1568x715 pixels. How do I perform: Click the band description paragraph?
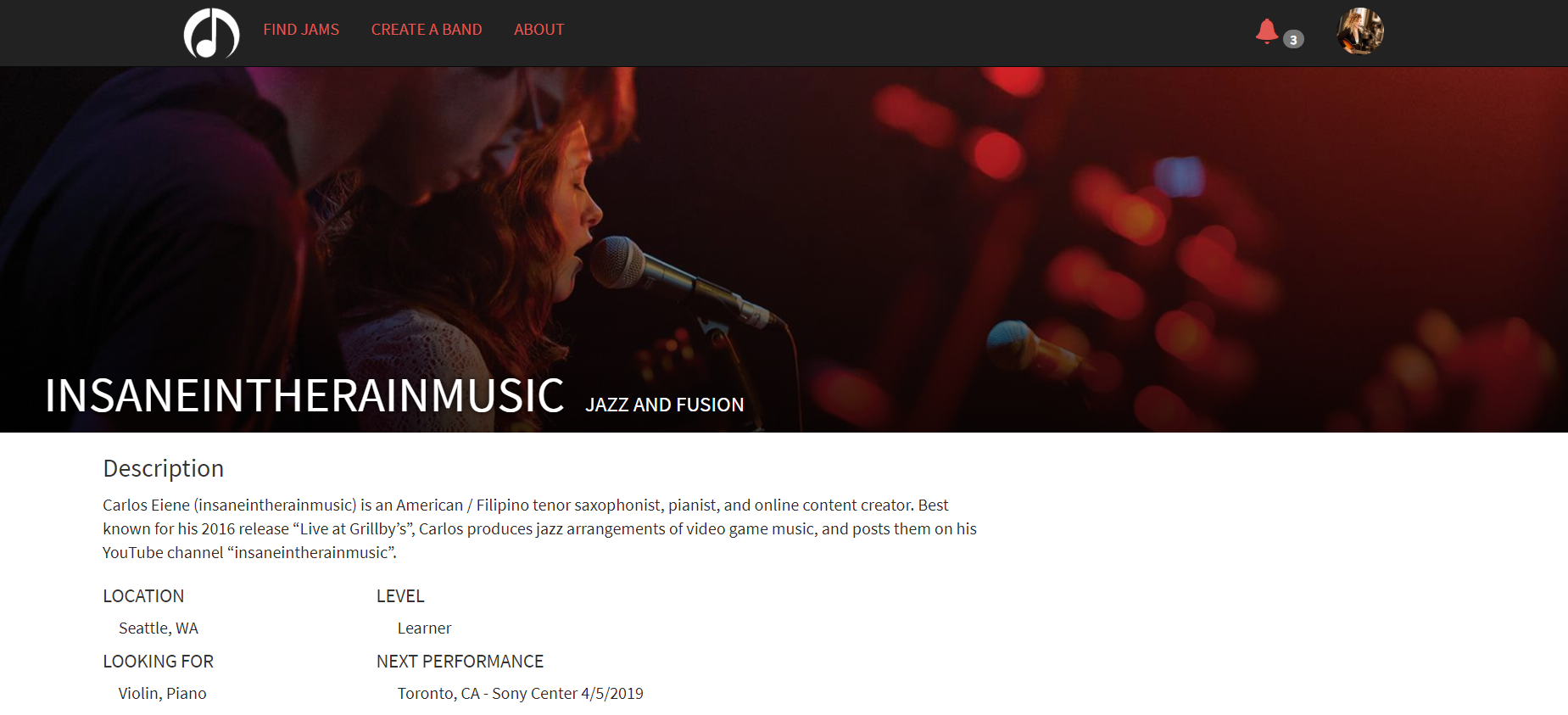[x=539, y=528]
